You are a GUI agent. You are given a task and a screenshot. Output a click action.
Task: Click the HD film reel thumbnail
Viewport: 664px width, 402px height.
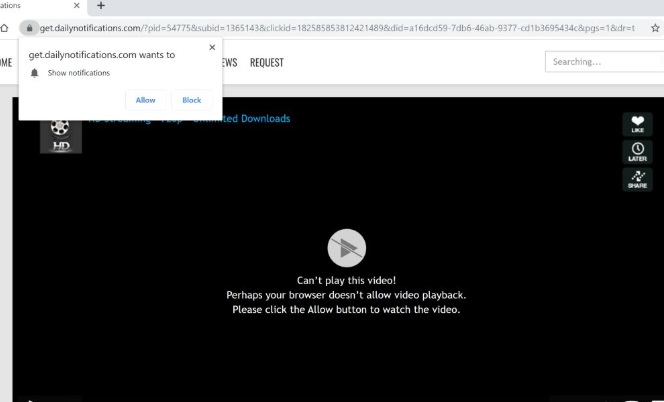click(x=61, y=136)
